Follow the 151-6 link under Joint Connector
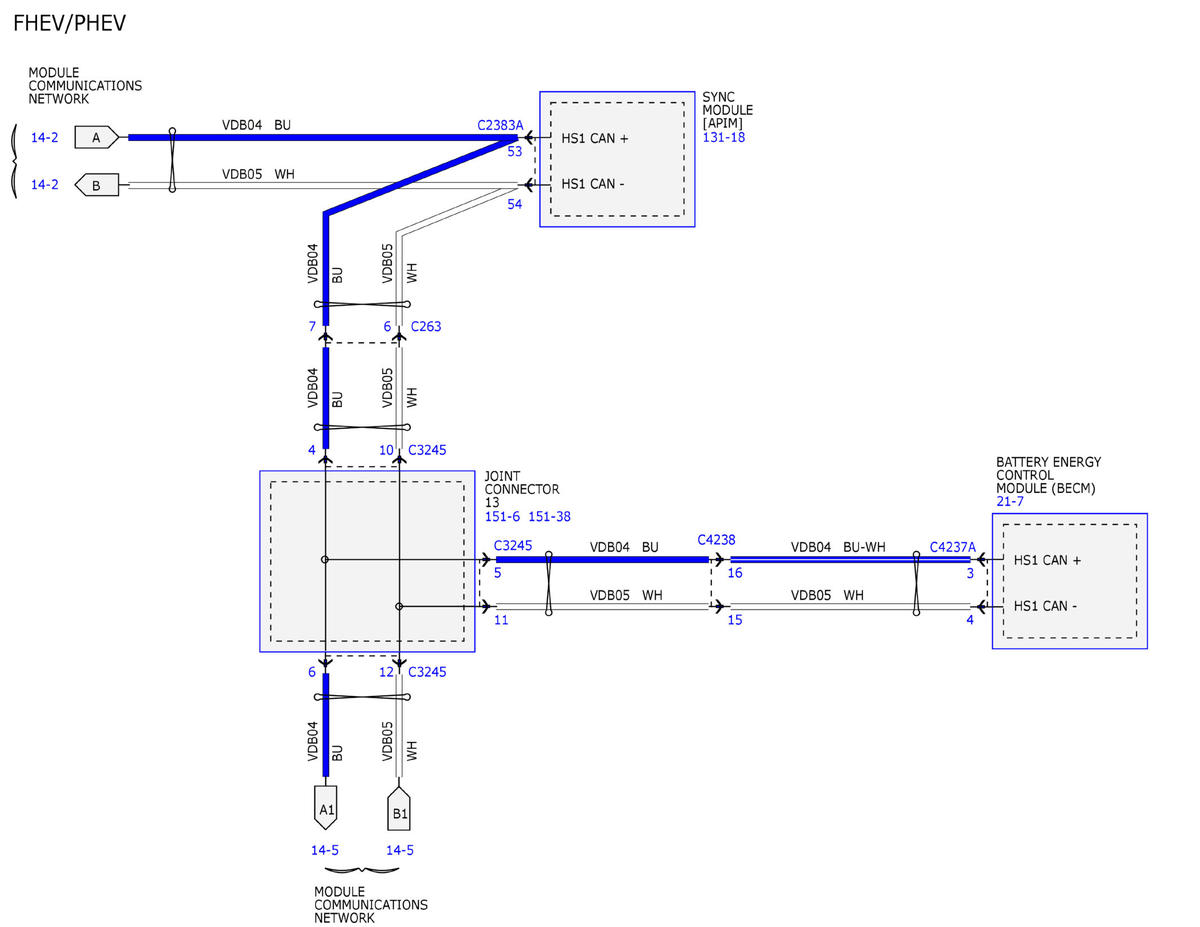Viewport: 1200px width, 927px height. pos(503,517)
